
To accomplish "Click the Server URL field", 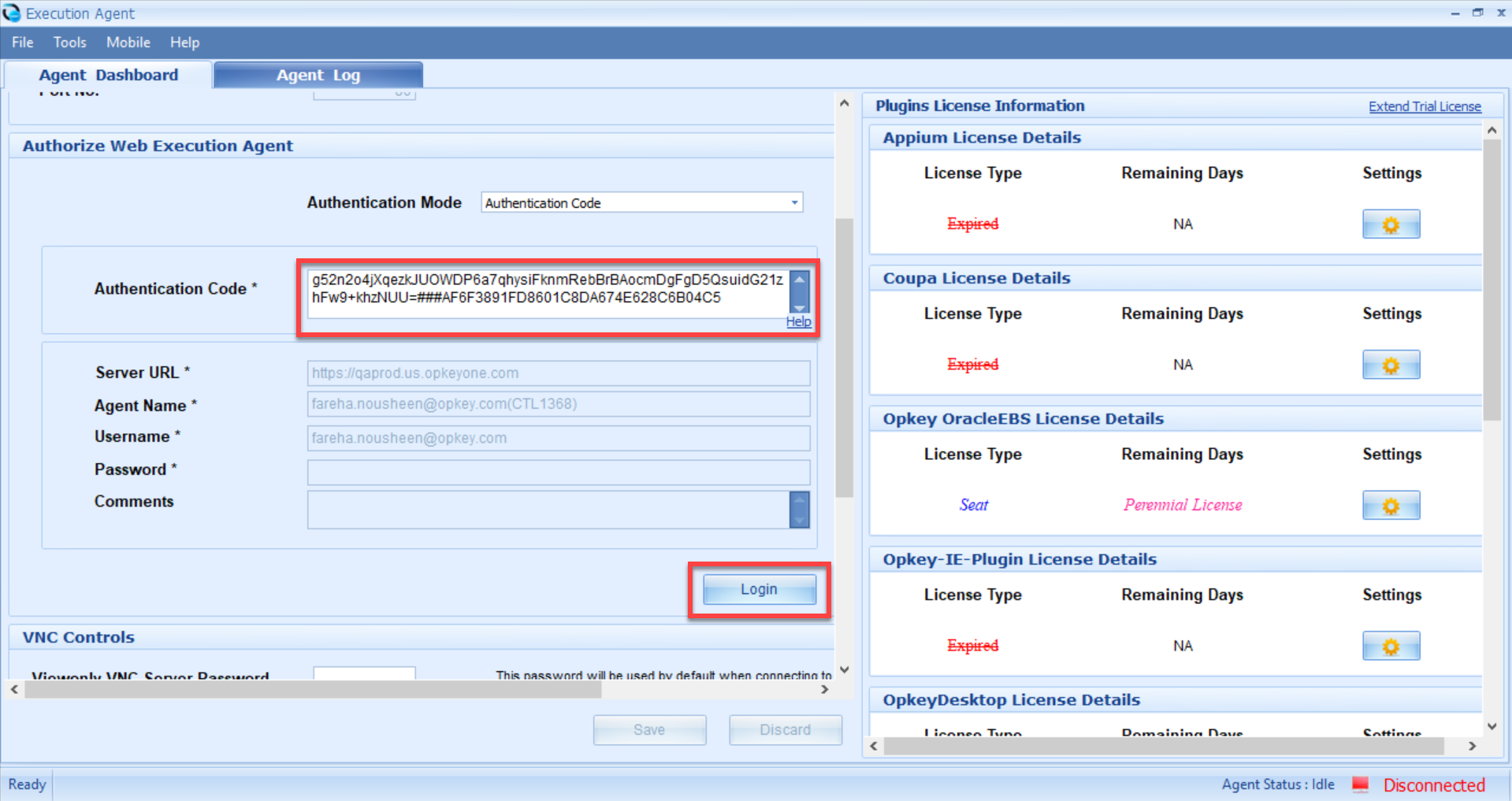I will (x=559, y=373).
